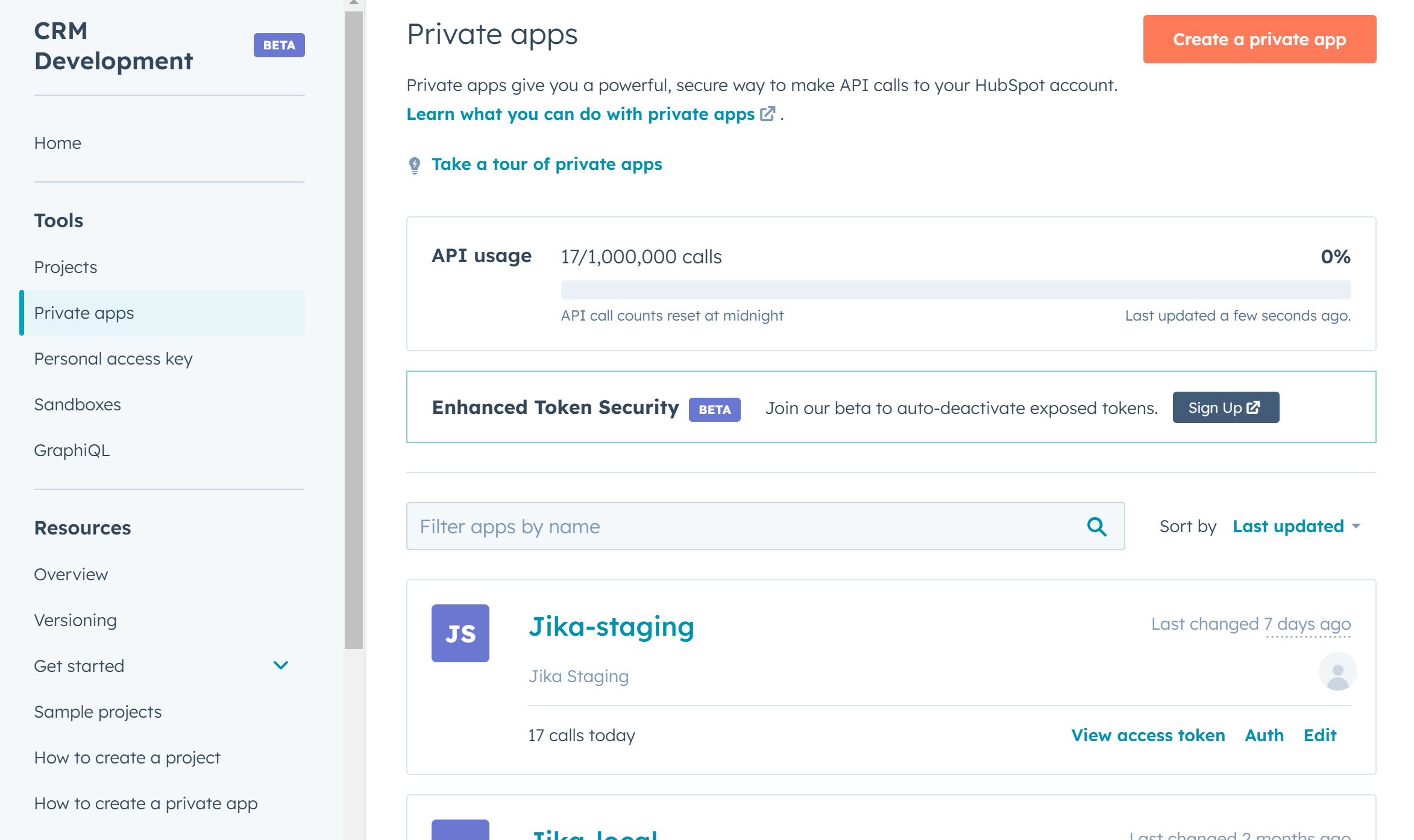Viewport: 1414px width, 840px height.
Task: Click Create a private app button
Action: tap(1260, 39)
